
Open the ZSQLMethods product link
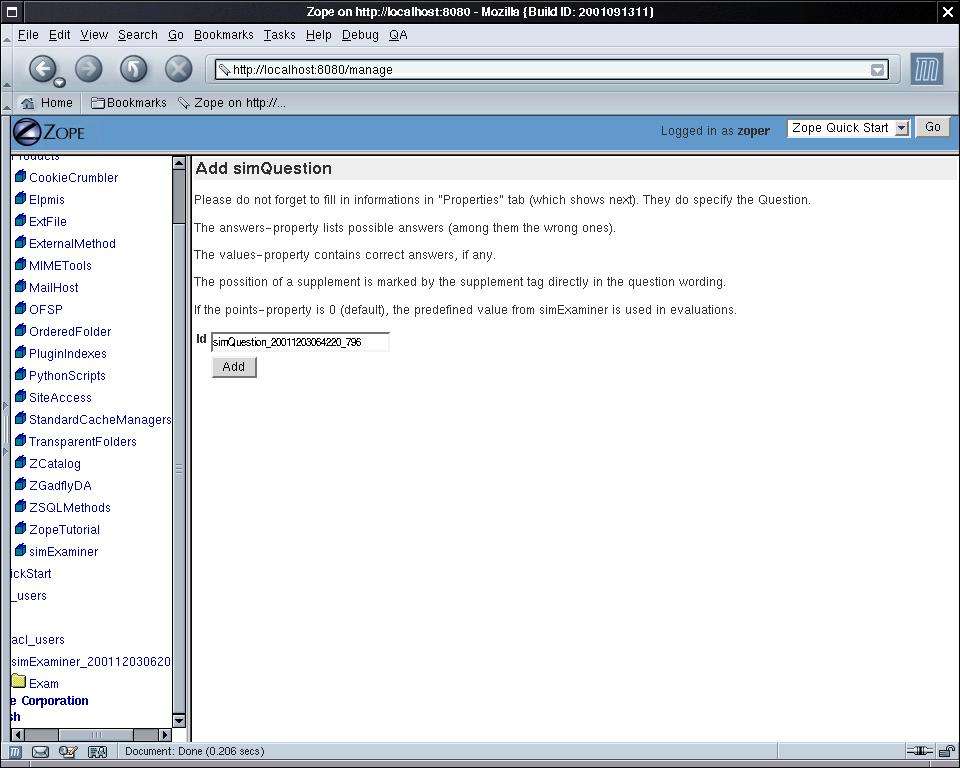(70, 508)
